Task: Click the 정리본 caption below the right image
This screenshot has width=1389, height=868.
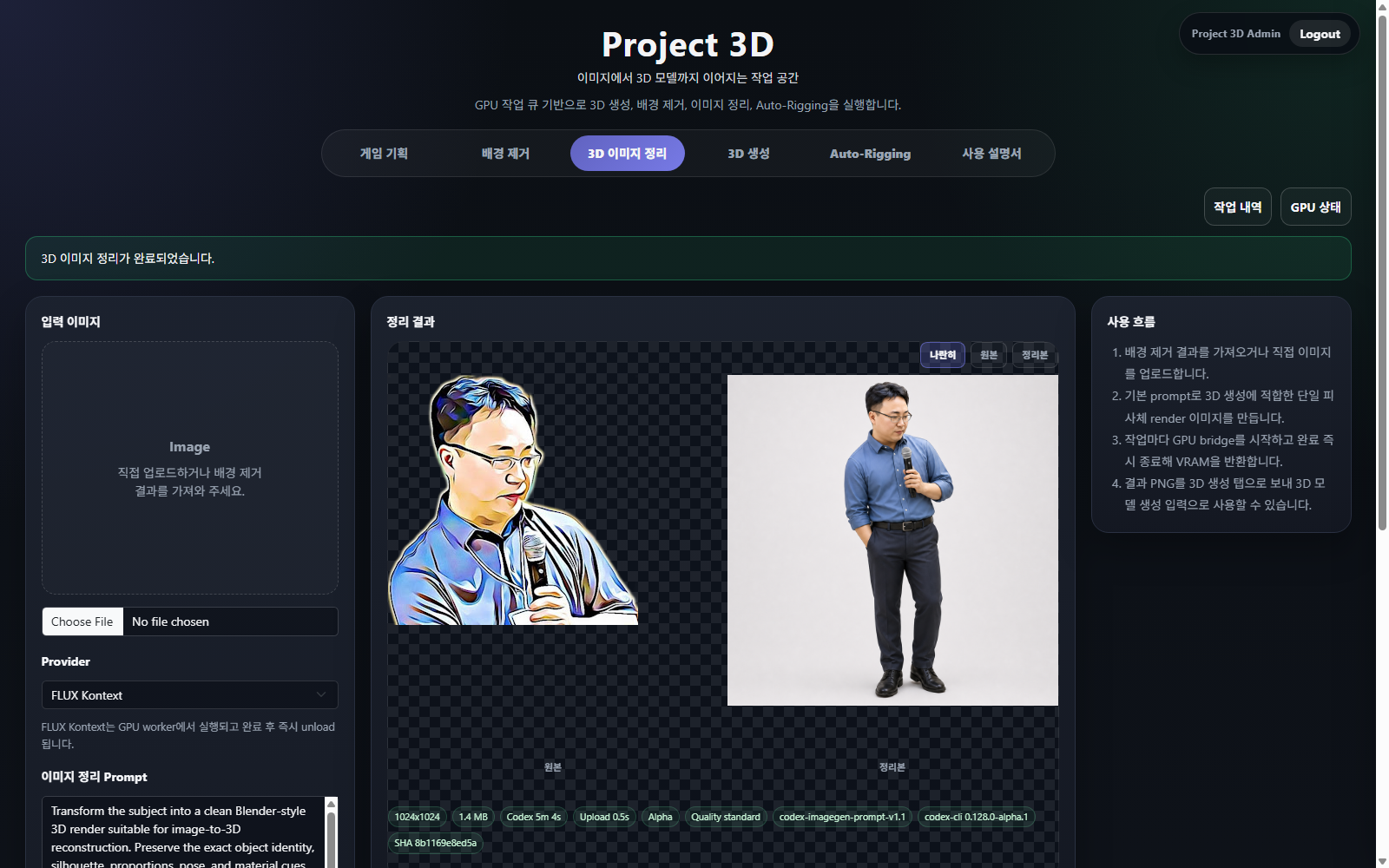Action: [892, 767]
